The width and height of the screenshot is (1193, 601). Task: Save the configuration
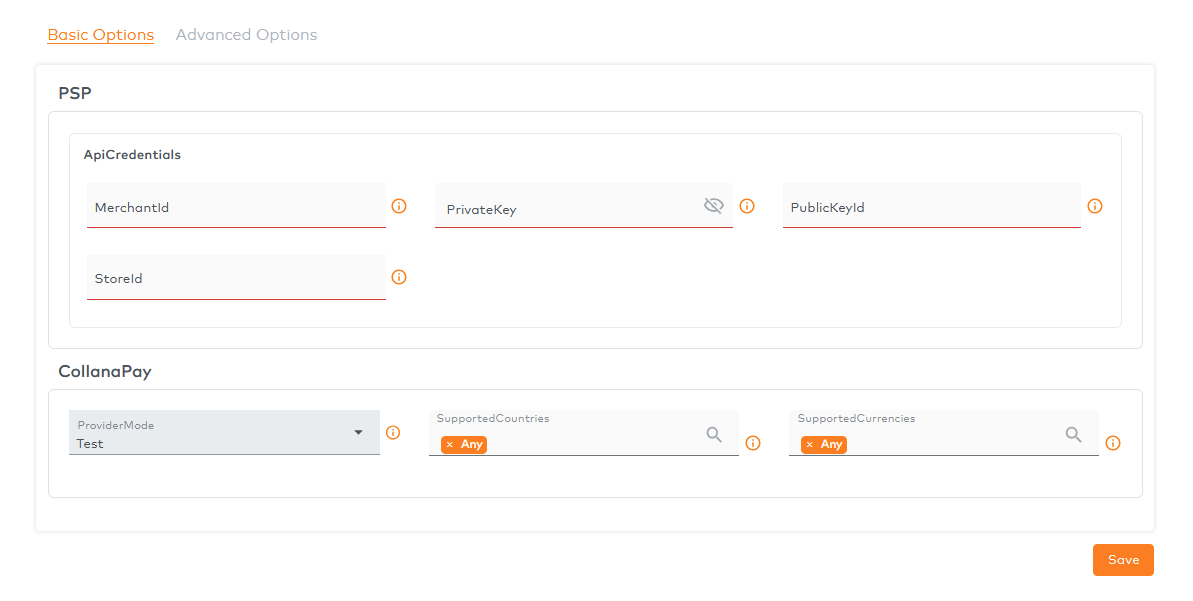(1123, 560)
